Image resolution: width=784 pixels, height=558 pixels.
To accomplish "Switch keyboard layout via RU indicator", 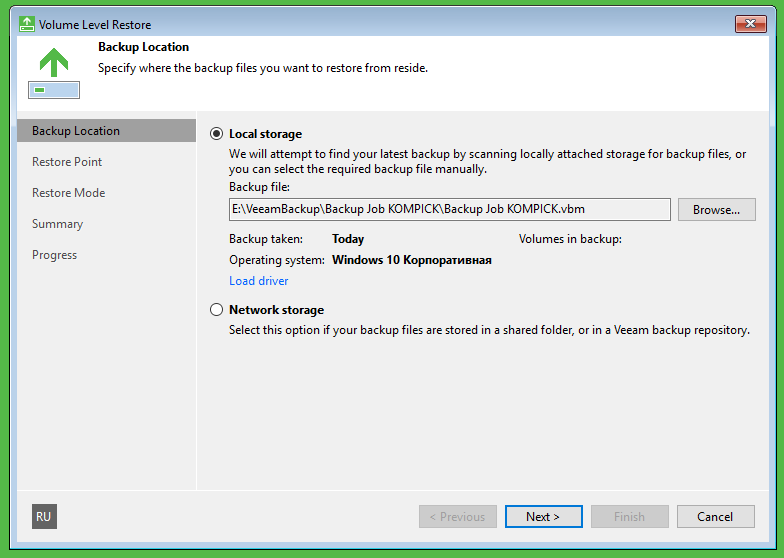I will [43, 516].
